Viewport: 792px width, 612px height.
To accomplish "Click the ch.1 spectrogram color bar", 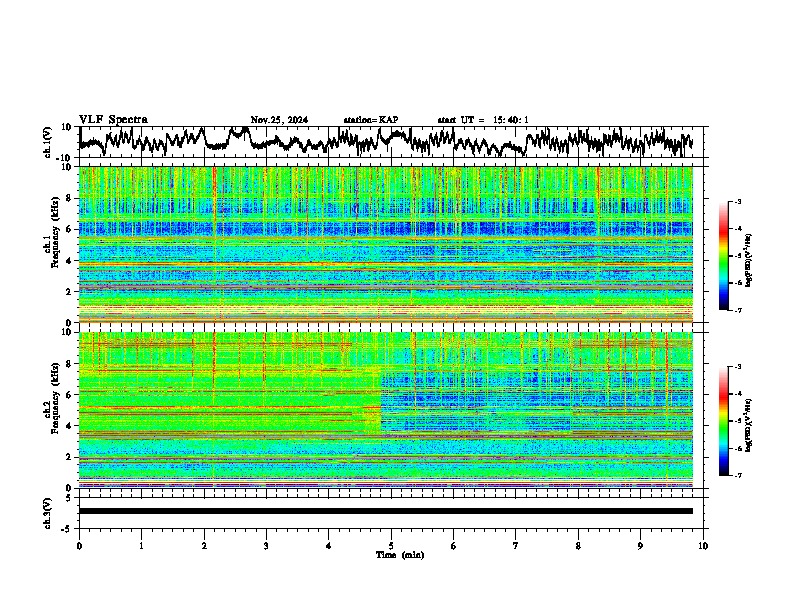I will click(x=724, y=256).
